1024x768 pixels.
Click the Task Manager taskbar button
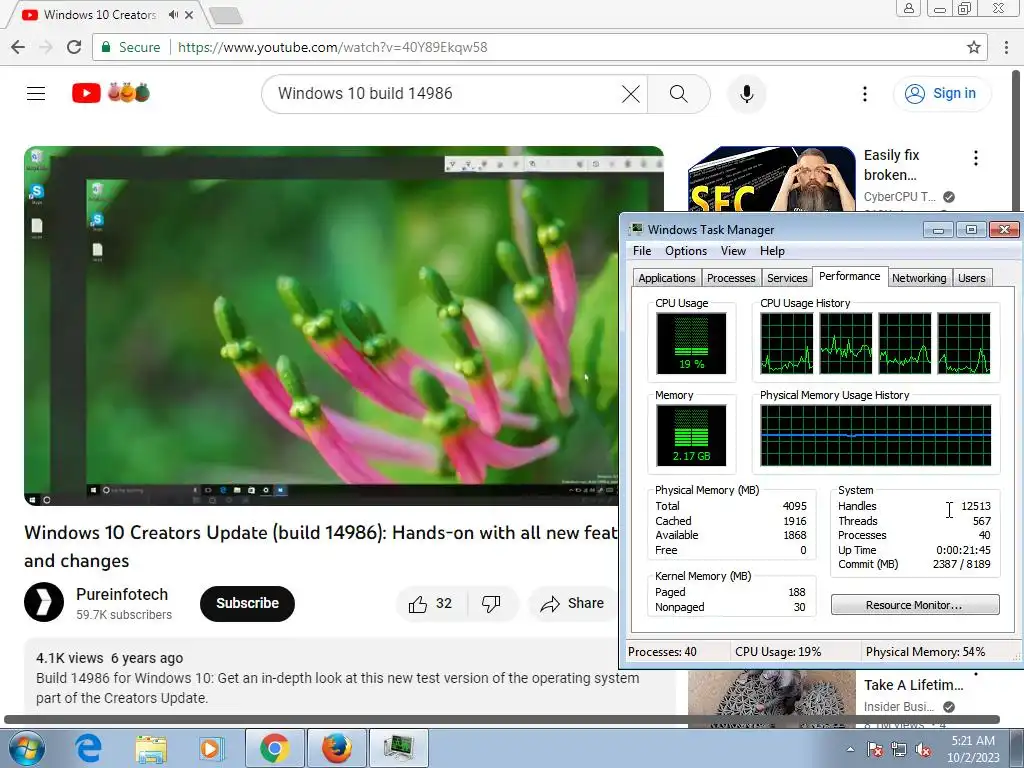click(398, 748)
